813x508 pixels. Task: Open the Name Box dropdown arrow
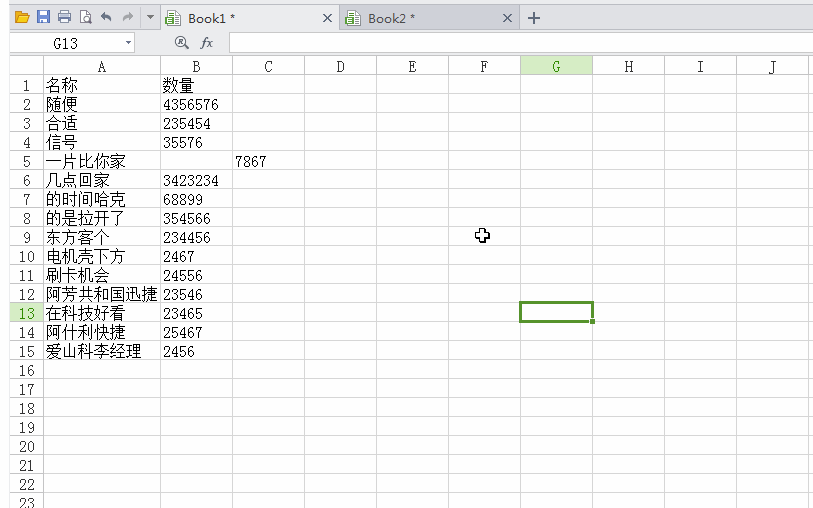click(128, 43)
